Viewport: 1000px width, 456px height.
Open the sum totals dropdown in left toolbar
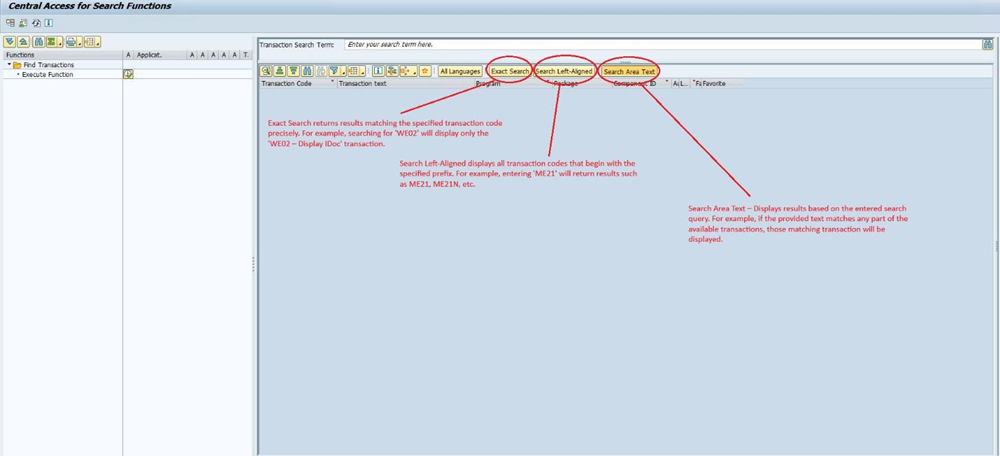point(61,42)
